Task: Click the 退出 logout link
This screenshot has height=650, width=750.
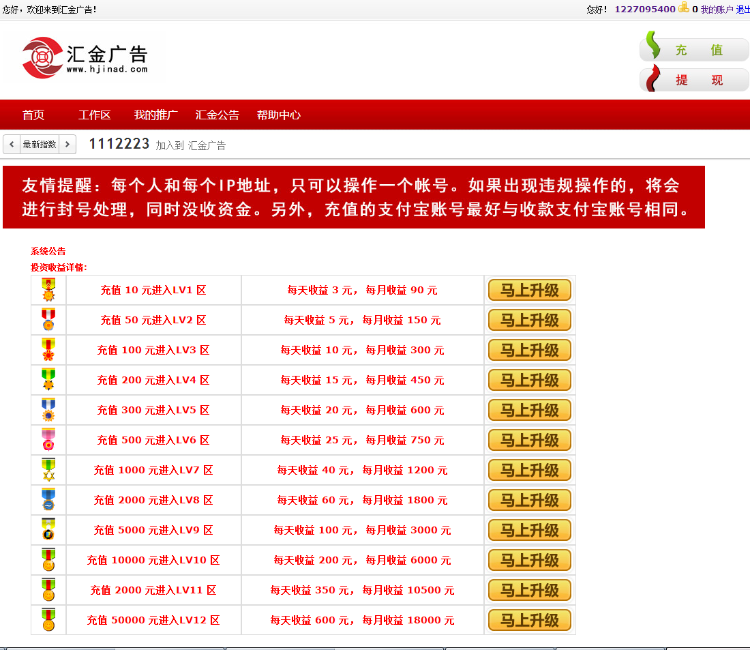Action: tap(743, 10)
